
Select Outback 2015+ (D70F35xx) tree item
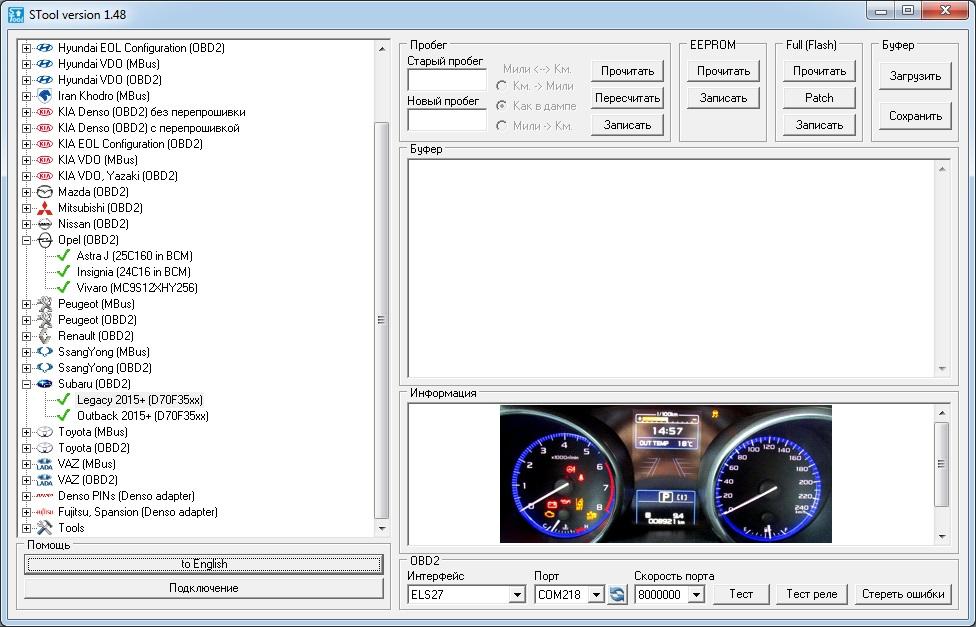143,416
